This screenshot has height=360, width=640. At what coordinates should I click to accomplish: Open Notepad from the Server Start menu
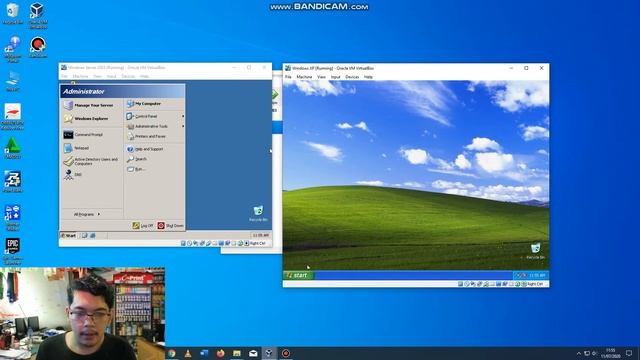click(x=77, y=148)
